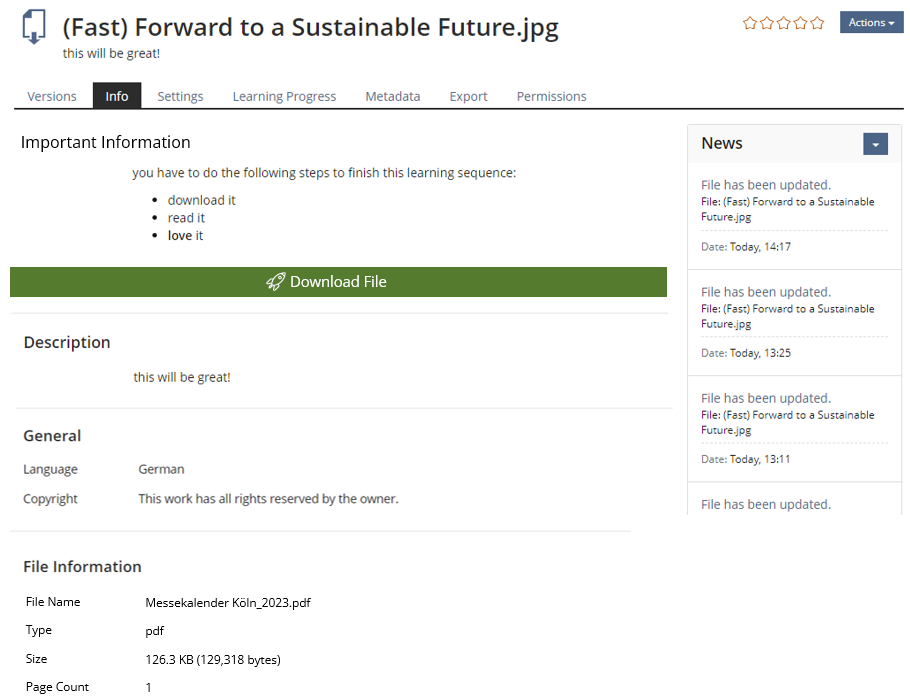Viewport: 910px width, 698px height.
Task: Select the Export tab
Action: coord(468,96)
